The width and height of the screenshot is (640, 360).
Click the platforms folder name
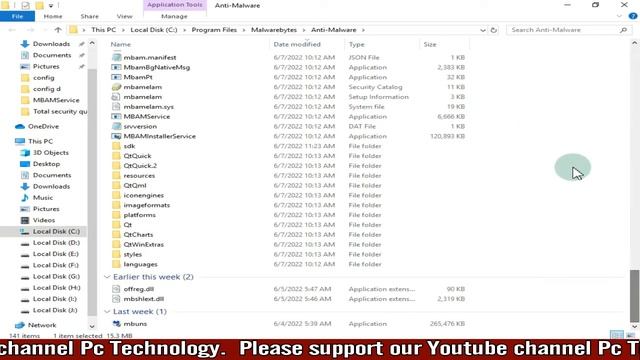(x=139, y=215)
